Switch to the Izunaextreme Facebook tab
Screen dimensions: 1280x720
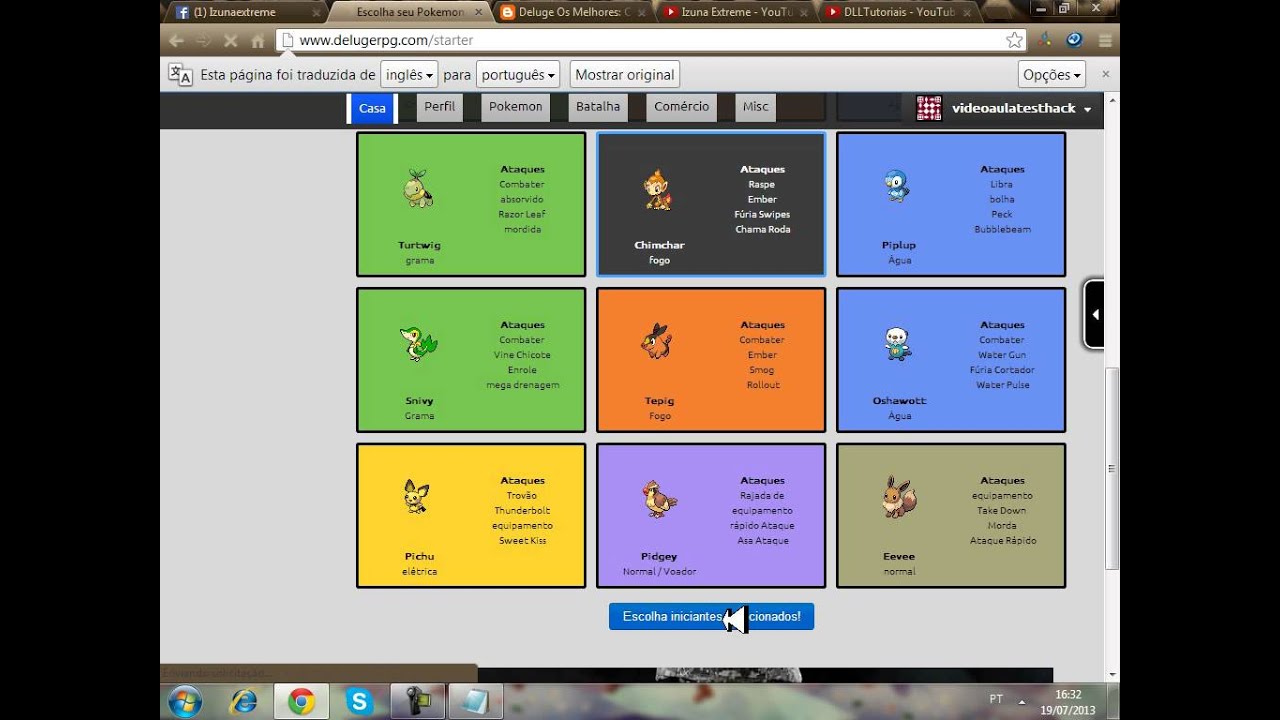click(245, 12)
